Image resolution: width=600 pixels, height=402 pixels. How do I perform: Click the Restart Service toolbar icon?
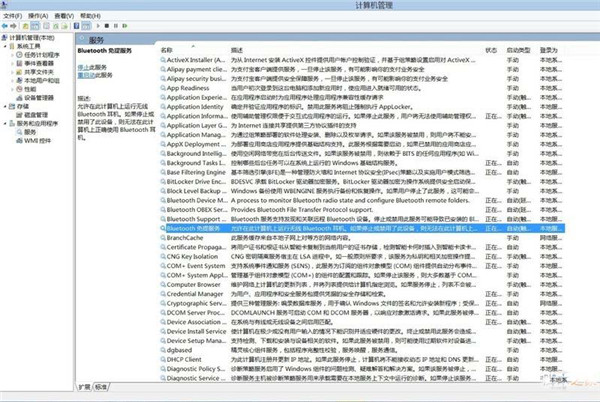point(125,26)
